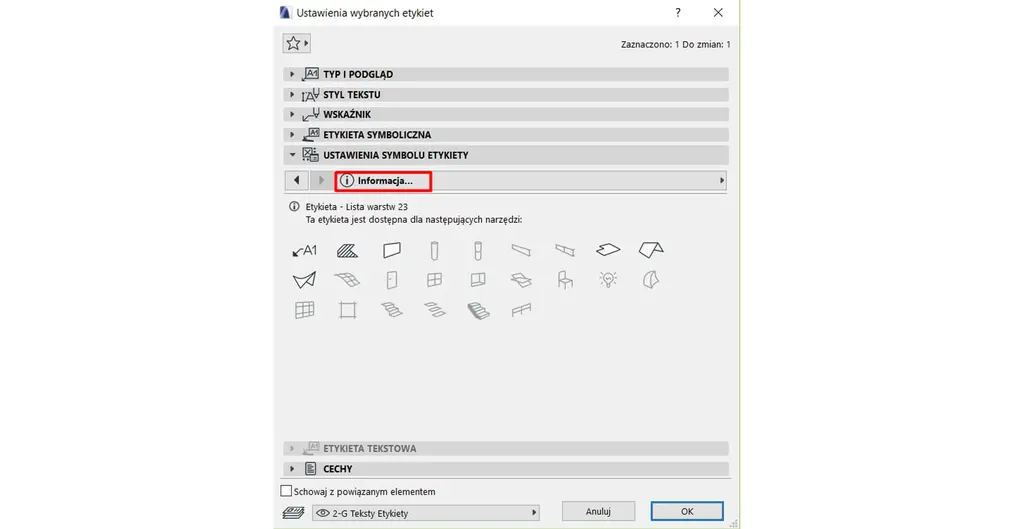
Task: Open the help question mark button
Action: (x=678, y=12)
